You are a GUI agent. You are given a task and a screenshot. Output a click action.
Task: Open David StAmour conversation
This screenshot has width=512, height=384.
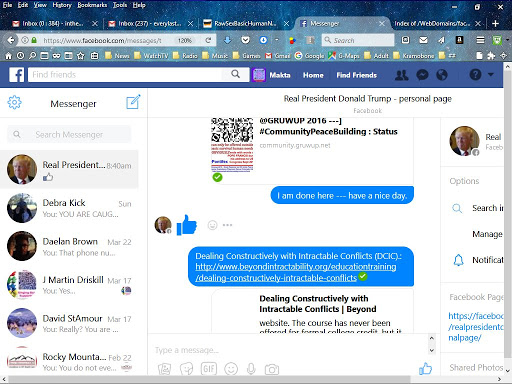point(69,323)
